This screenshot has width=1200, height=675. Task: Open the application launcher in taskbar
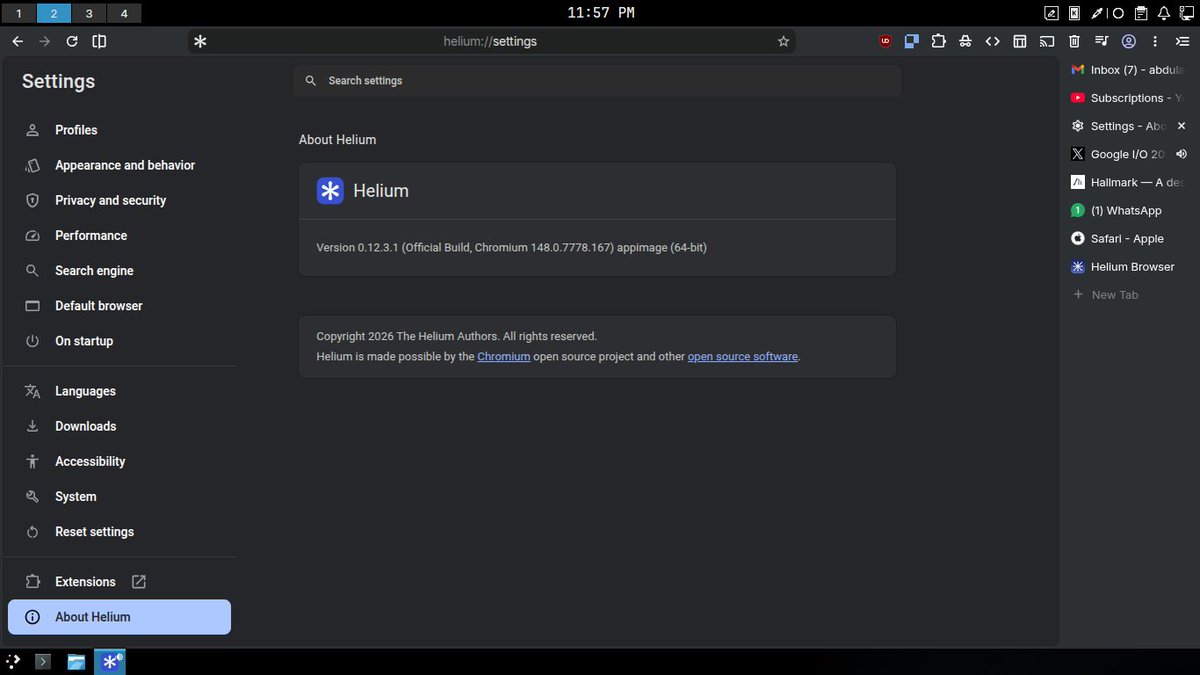point(13,661)
